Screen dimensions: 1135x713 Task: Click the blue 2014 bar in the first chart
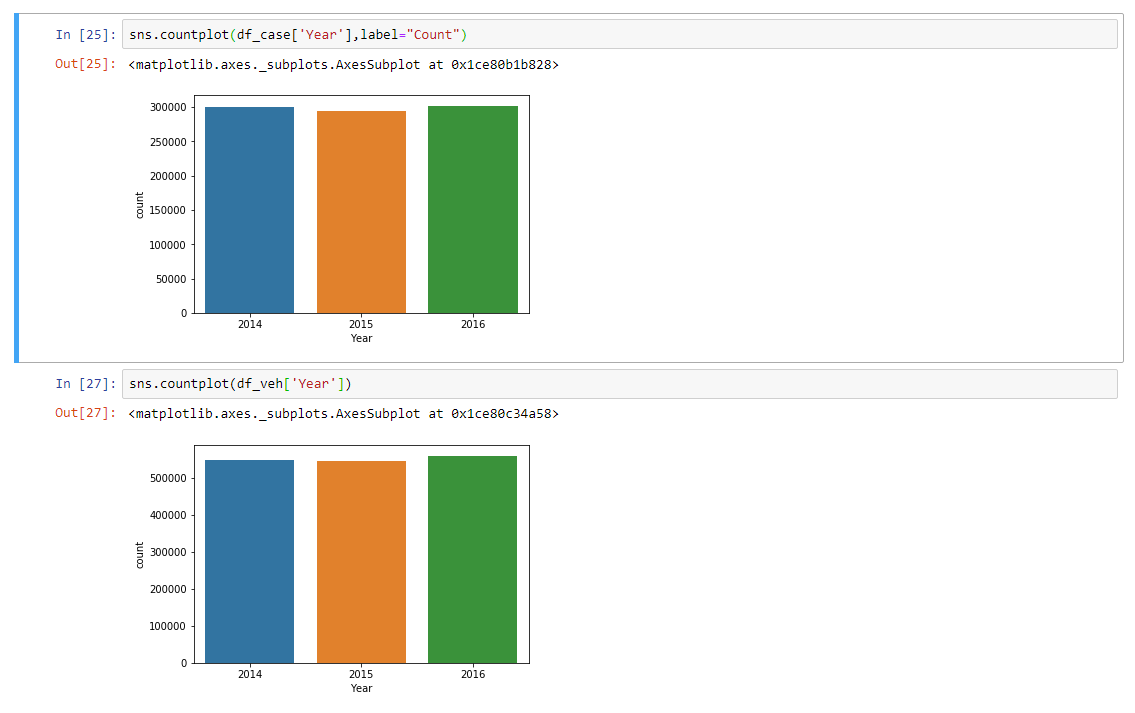click(250, 210)
